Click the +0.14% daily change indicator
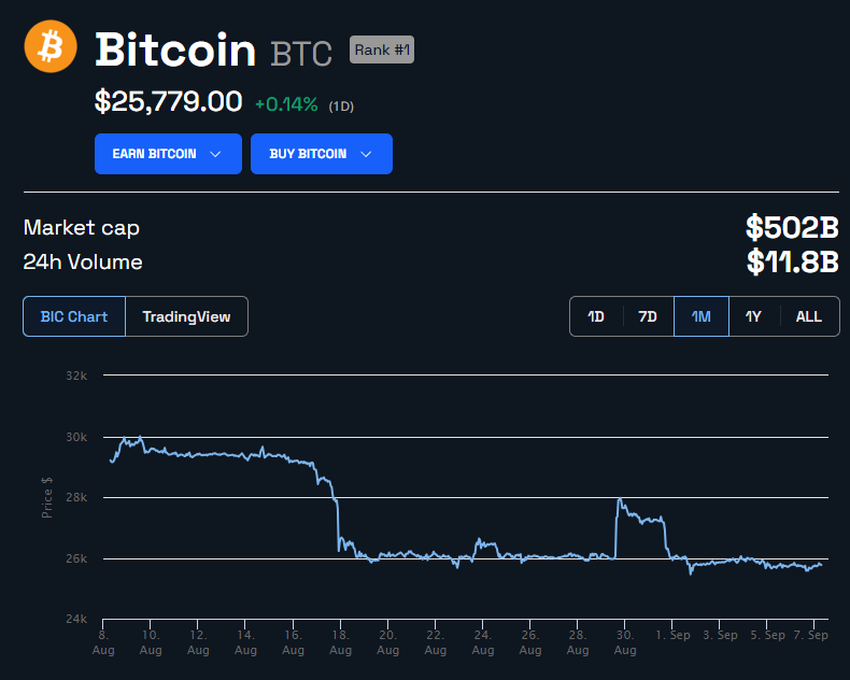The image size is (850, 680). pos(288,103)
